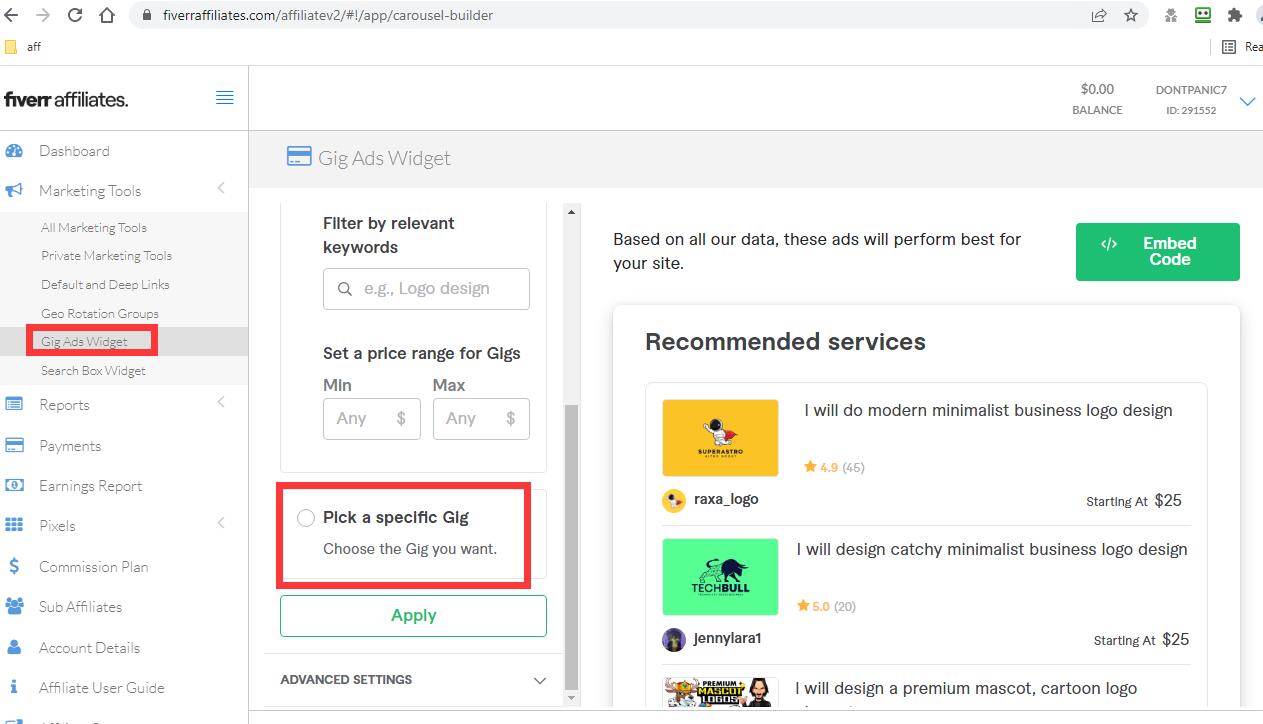This screenshot has width=1263, height=724.
Task: Expand the ADVANCED SETTINGS section chevron
Action: tap(540, 681)
